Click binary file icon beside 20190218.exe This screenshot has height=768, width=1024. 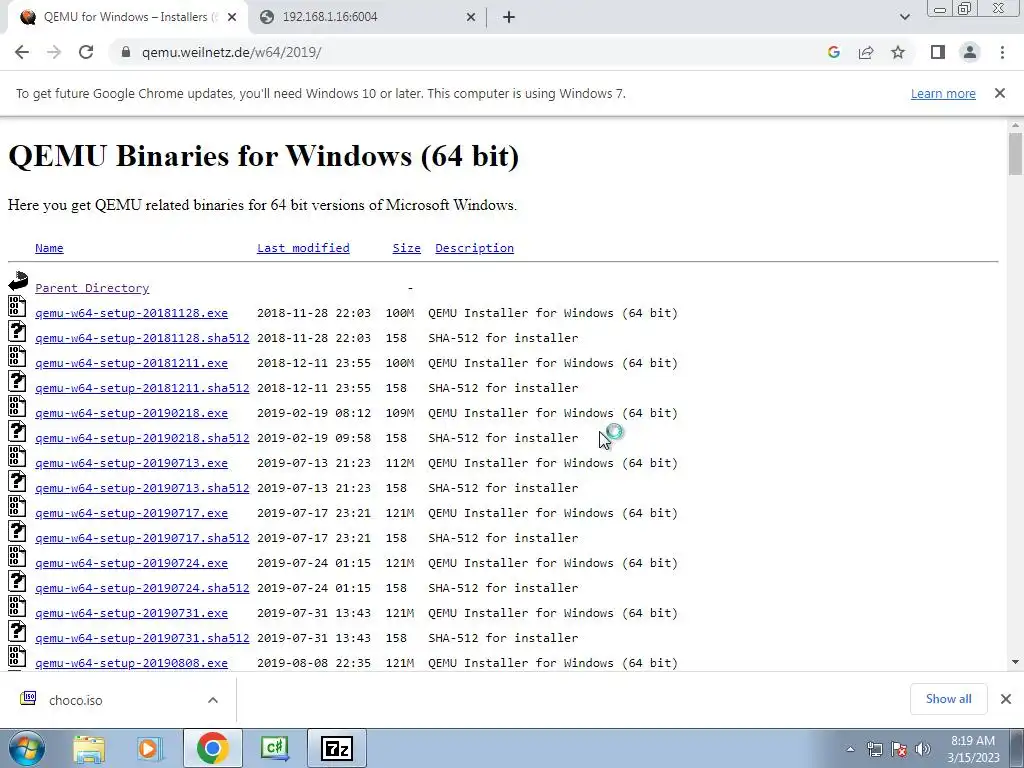coord(17,406)
